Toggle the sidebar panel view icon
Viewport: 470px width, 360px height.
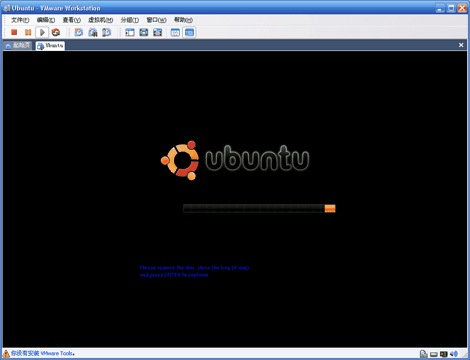pyautogui.click(x=130, y=32)
